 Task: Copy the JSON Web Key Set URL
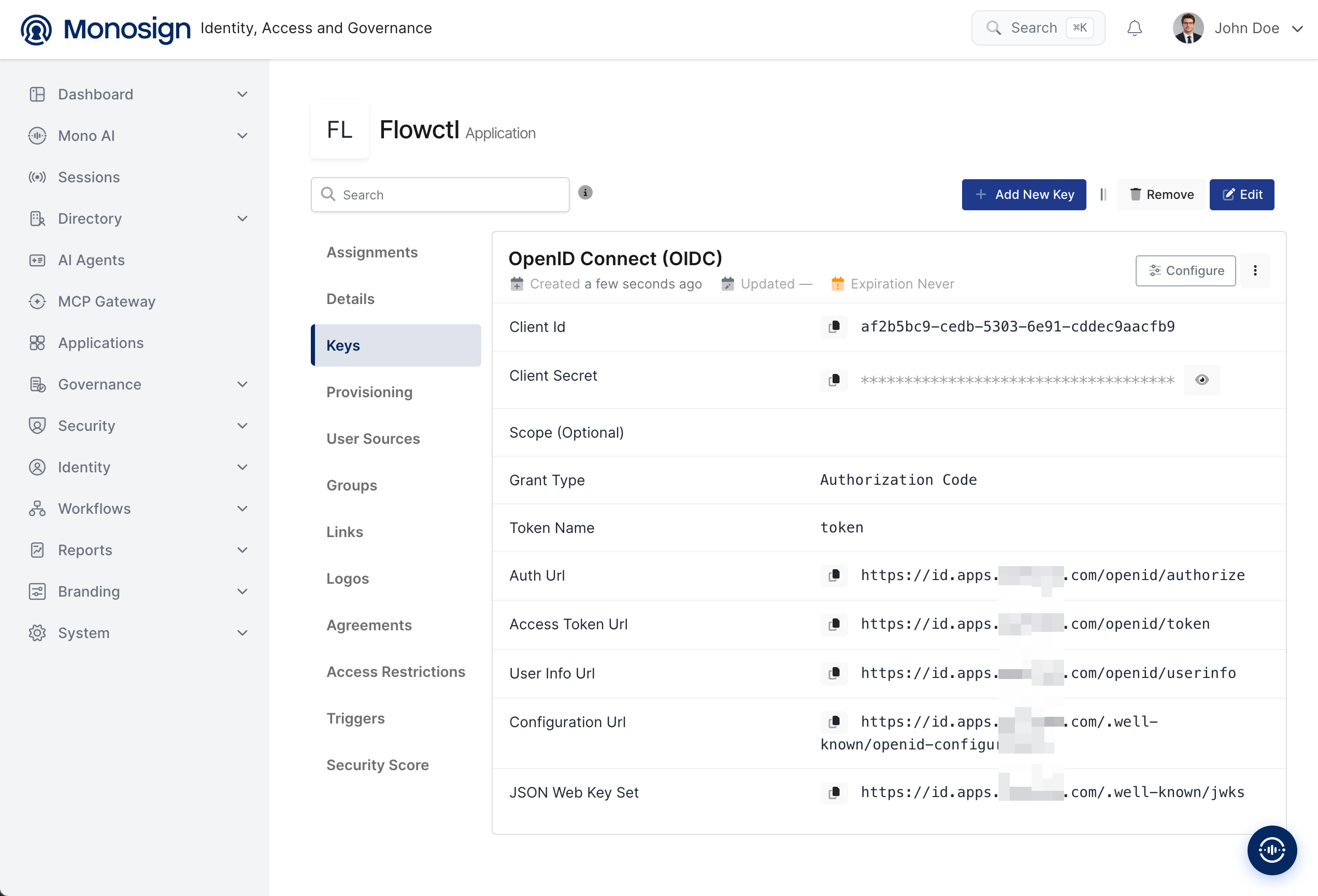[834, 793]
